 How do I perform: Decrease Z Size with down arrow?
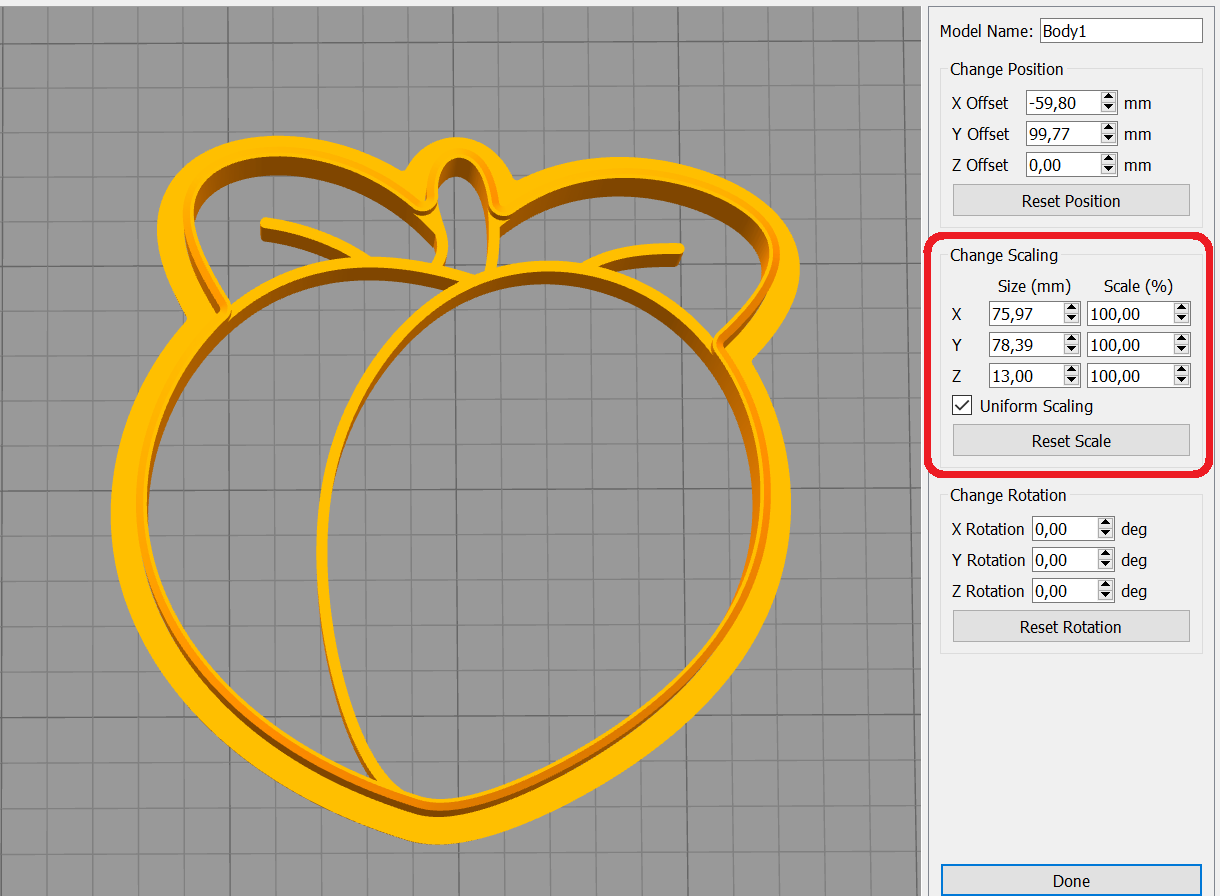pyautogui.click(x=1072, y=382)
